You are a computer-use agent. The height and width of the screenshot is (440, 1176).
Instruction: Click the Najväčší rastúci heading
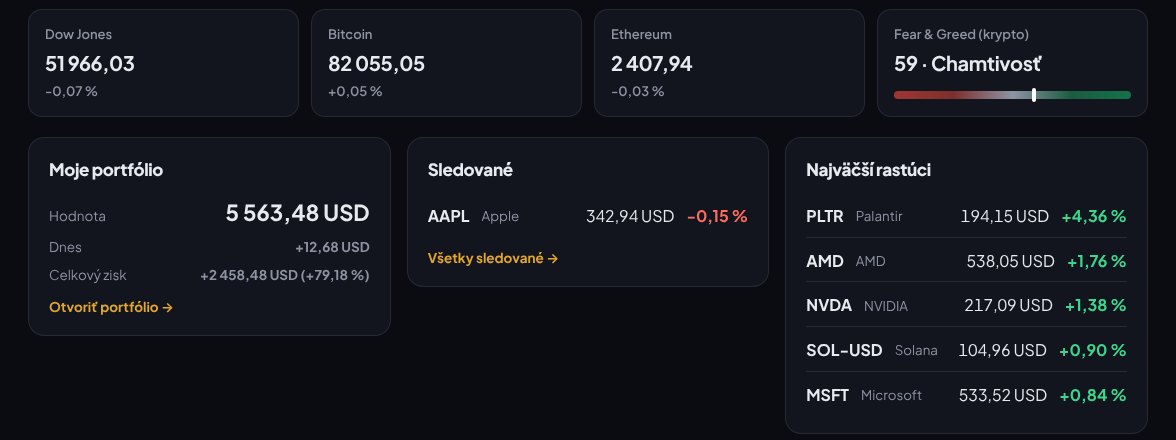[x=868, y=170]
